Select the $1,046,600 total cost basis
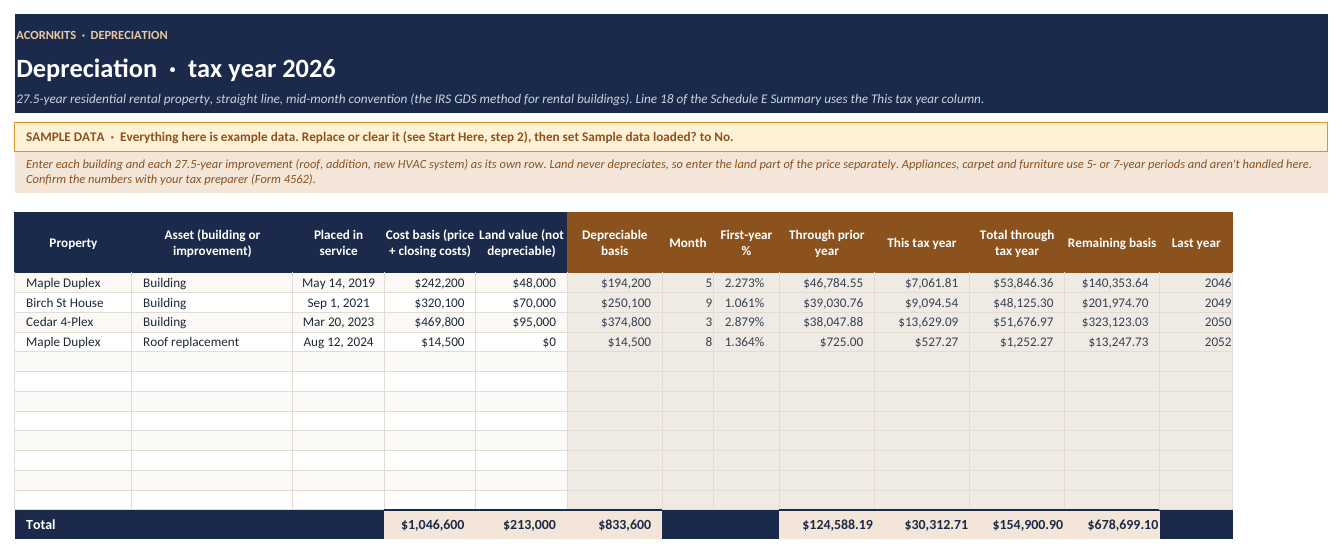 click(x=430, y=524)
